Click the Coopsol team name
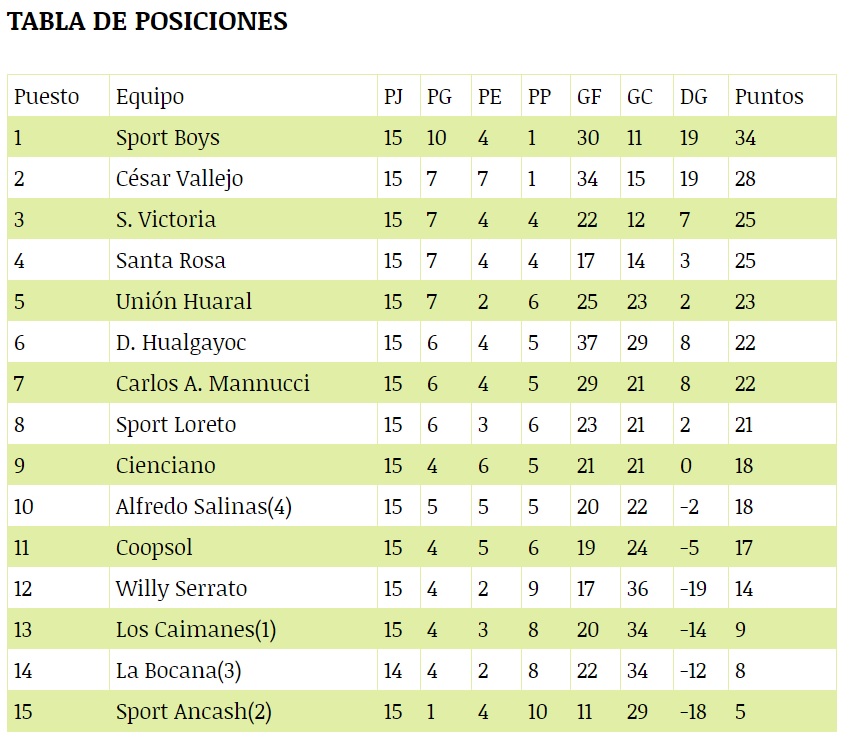The width and height of the screenshot is (853, 756). click(x=154, y=548)
